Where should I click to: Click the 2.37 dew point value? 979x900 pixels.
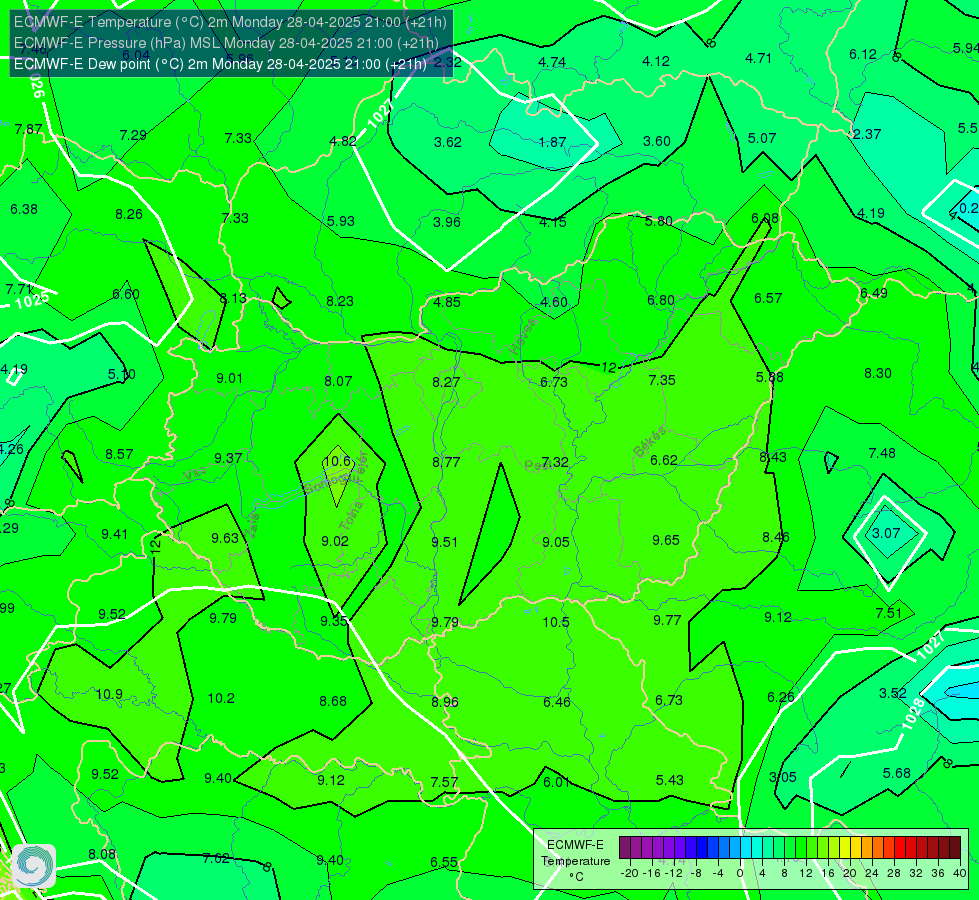coord(867,134)
